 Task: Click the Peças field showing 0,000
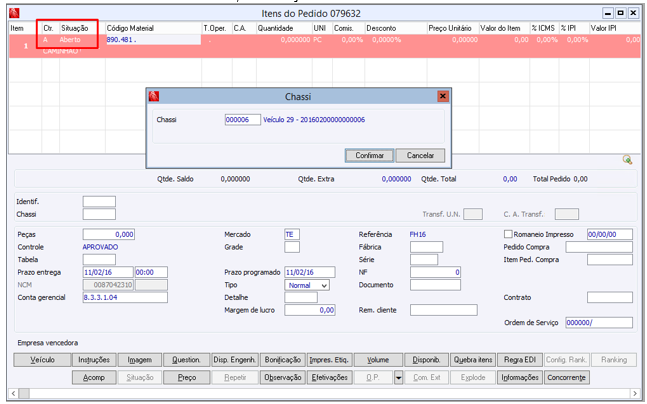click(x=109, y=234)
